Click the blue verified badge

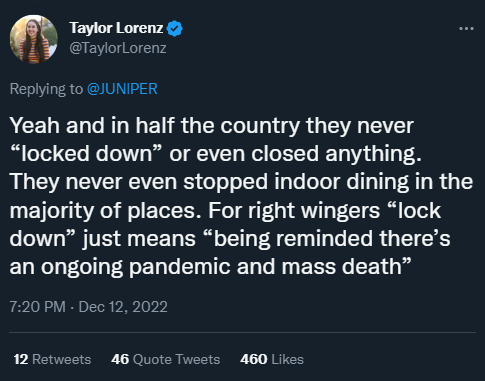click(x=174, y=28)
